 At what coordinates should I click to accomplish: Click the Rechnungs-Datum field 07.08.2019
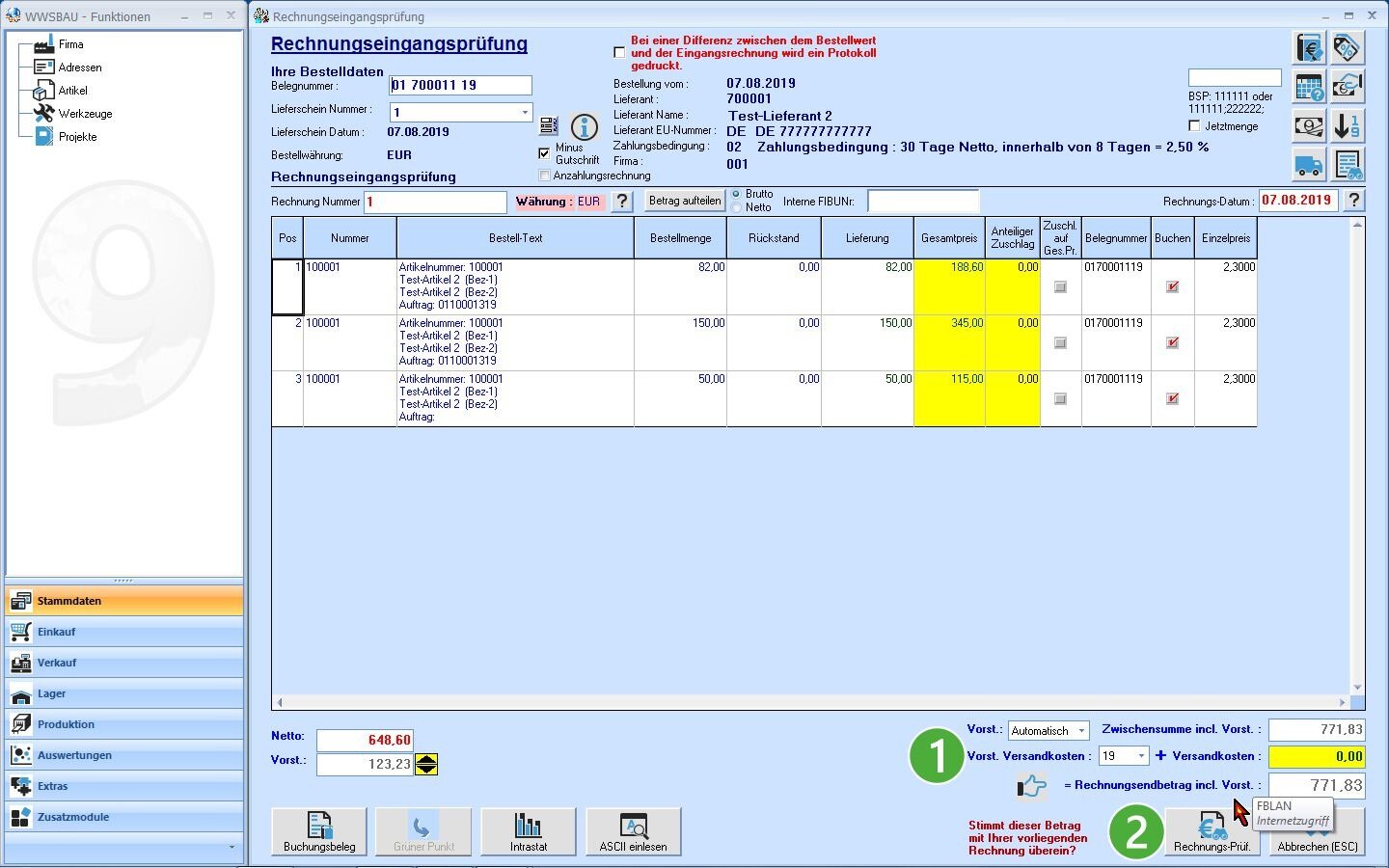click(1298, 200)
